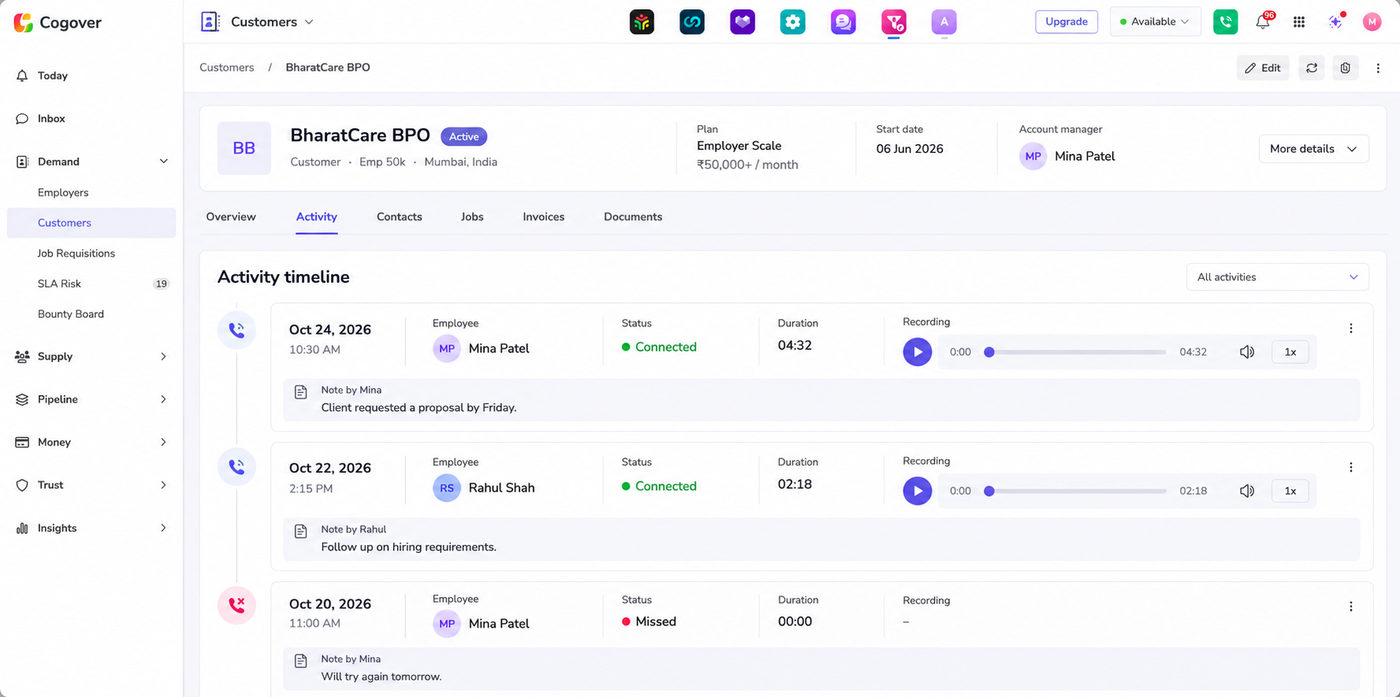
Task: Open the teal gear app icon
Action: pyautogui.click(x=793, y=22)
